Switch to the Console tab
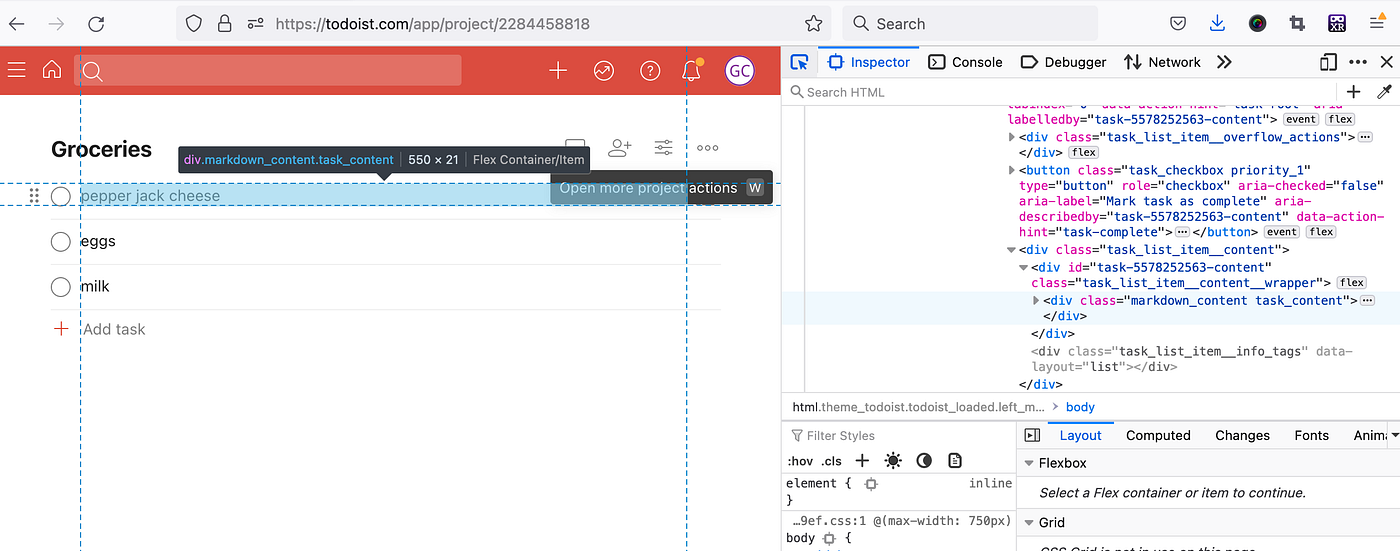This screenshot has height=551, width=1400. pos(965,62)
